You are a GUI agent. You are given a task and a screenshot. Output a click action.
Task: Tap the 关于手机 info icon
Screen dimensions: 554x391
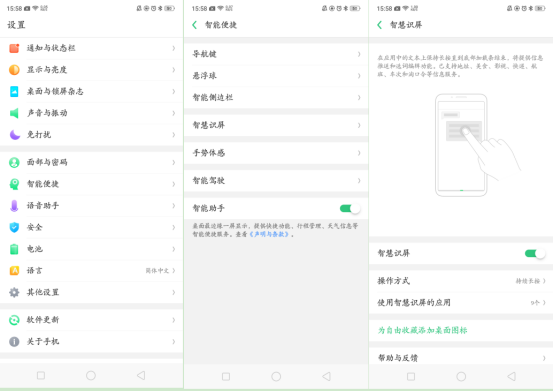14,342
